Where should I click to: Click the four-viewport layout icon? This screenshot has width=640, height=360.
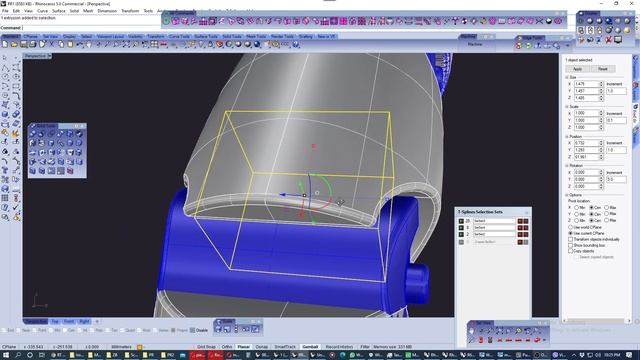click(x=154, y=44)
